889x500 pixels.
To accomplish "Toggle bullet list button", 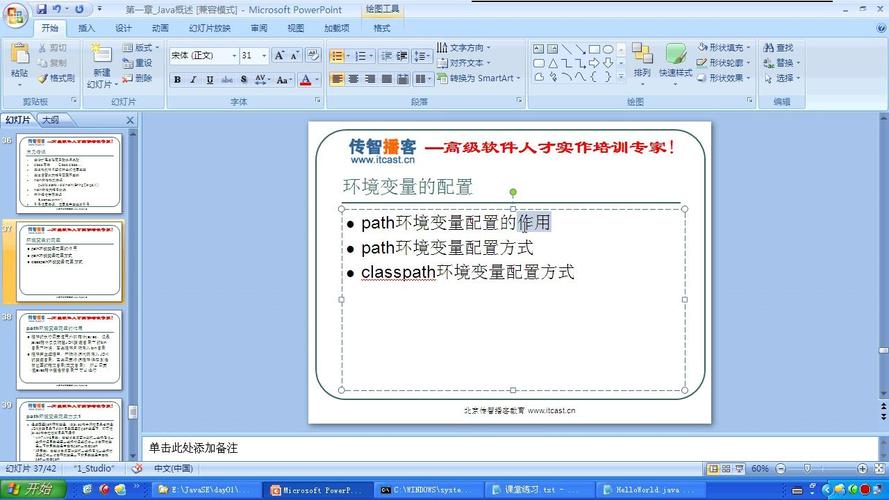I will coord(337,56).
